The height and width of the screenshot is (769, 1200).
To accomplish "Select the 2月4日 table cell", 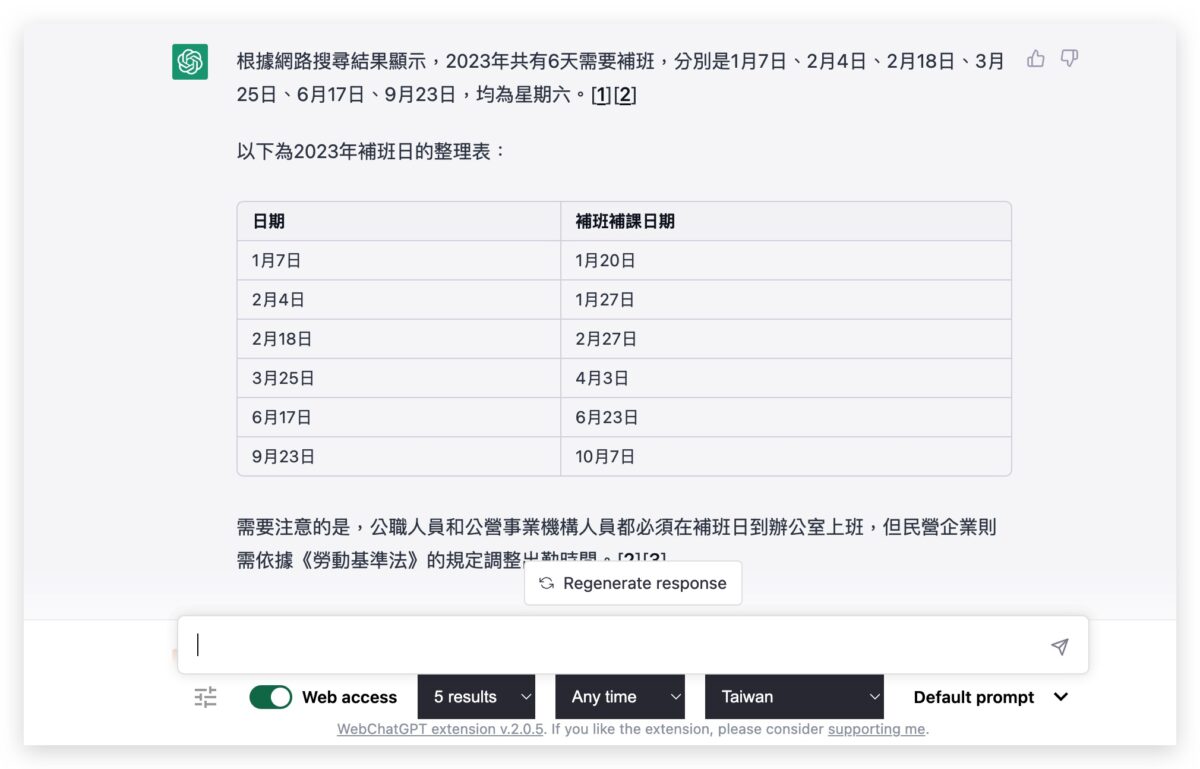I will [x=399, y=299].
